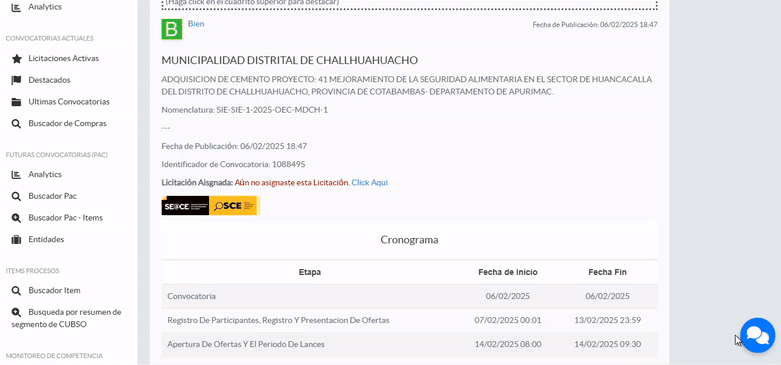Select the Apertura De Ofertas row

click(x=409, y=344)
